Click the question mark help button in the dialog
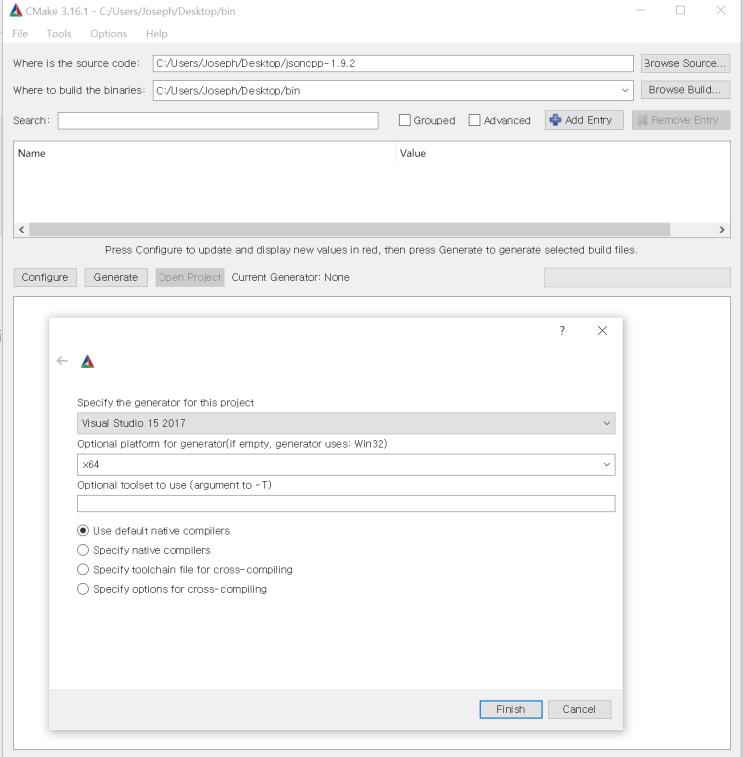The height and width of the screenshot is (757, 743). (x=562, y=331)
